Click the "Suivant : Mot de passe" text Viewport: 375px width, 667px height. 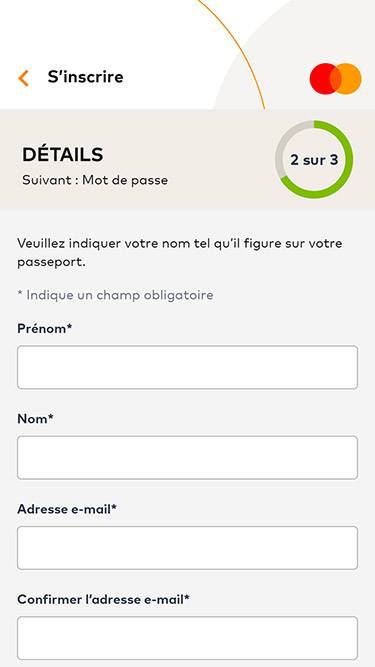[95, 180]
